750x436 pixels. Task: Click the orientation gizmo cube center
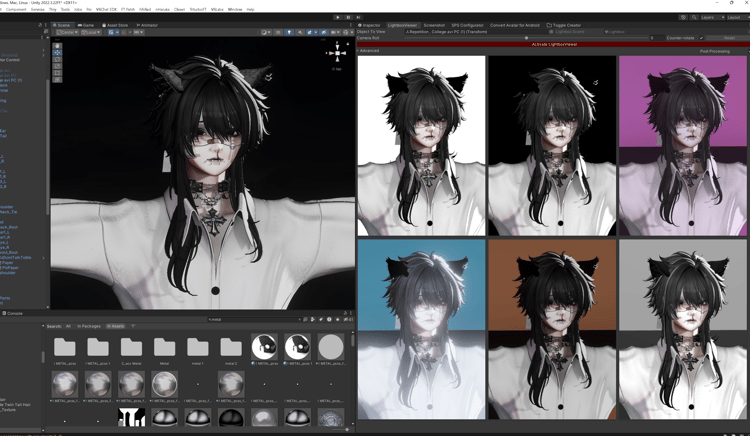point(337,53)
